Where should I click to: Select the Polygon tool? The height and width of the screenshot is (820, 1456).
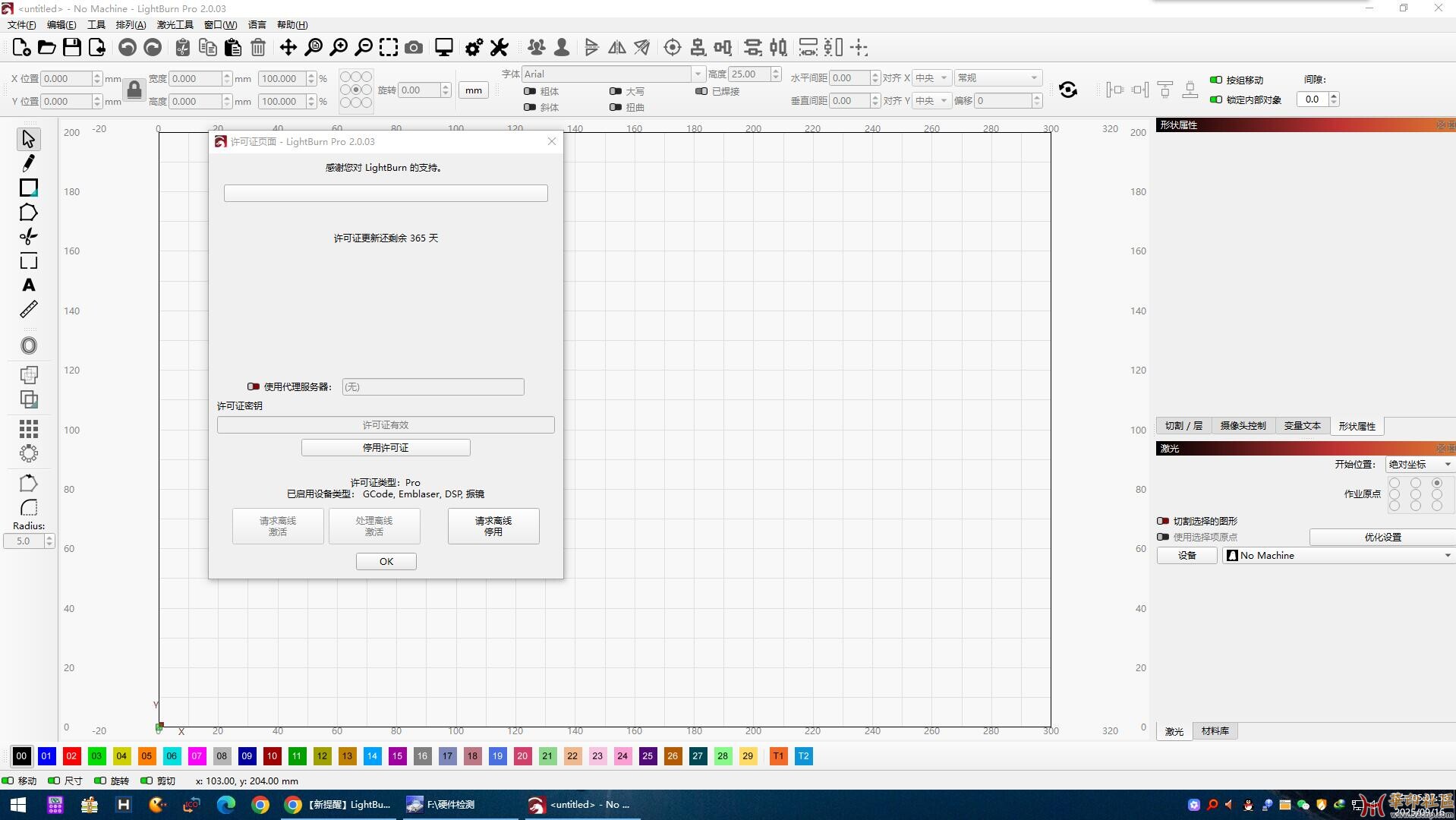(29, 213)
